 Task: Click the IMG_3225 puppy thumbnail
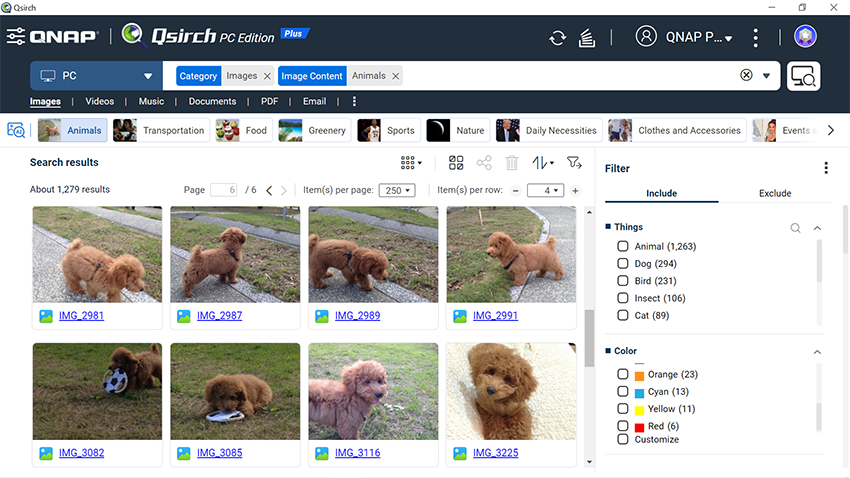(510, 391)
